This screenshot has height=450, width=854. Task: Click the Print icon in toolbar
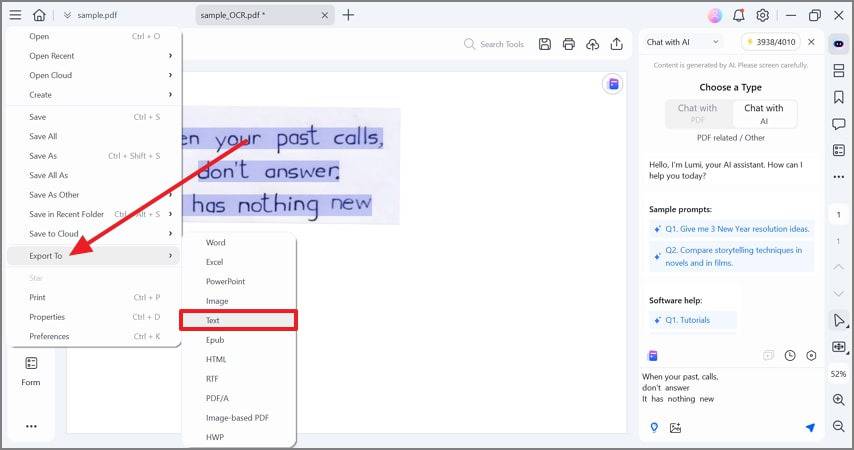click(569, 44)
